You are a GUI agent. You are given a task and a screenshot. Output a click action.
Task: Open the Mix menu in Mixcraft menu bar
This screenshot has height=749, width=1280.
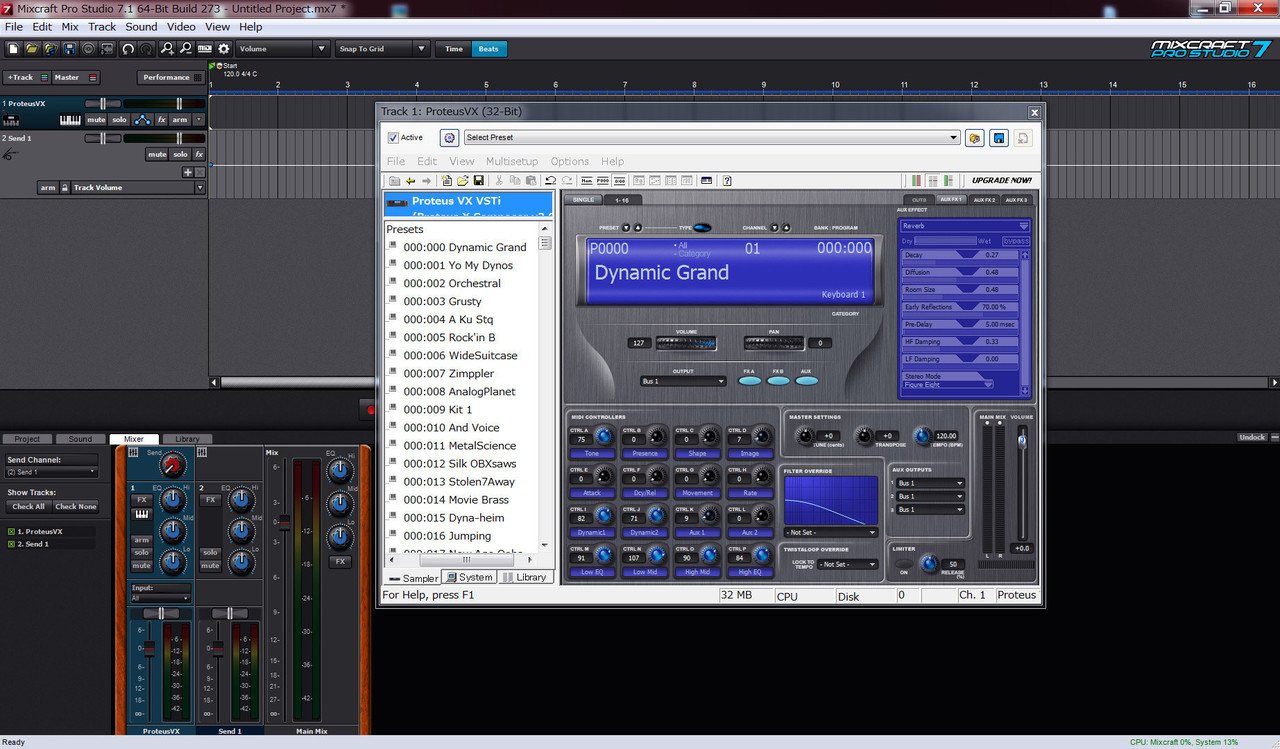click(x=70, y=27)
